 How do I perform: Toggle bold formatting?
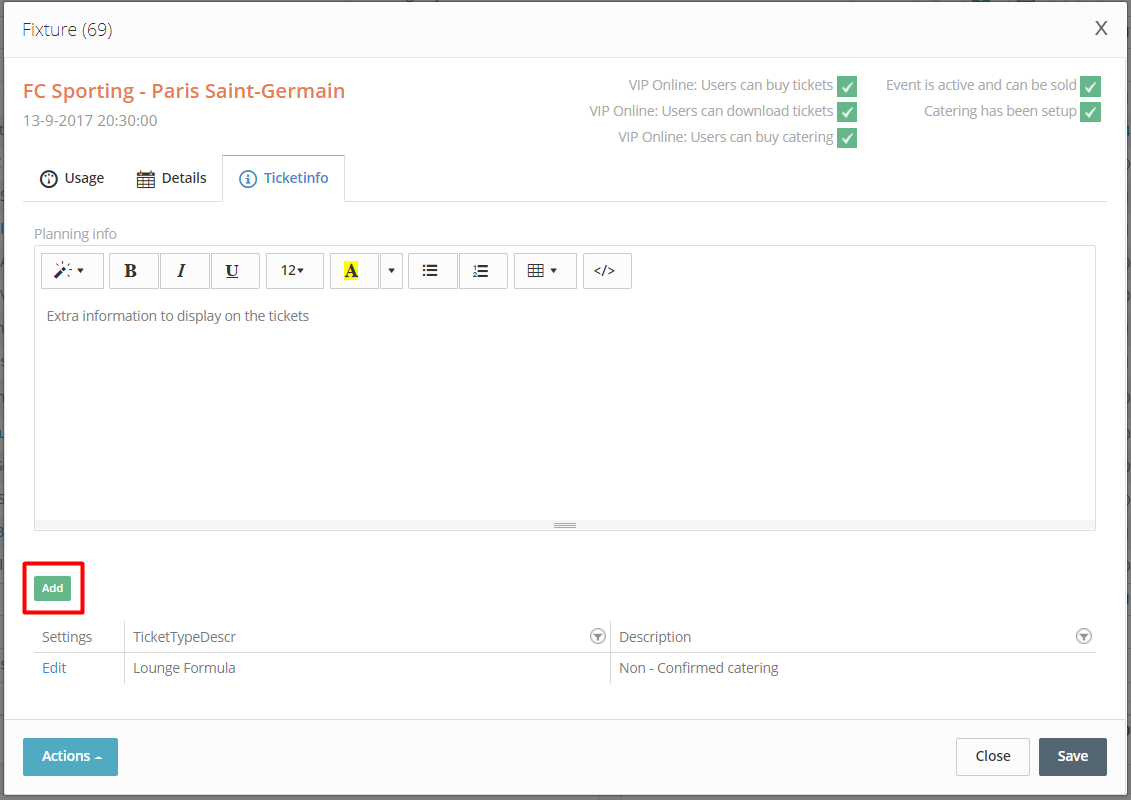tap(133, 271)
